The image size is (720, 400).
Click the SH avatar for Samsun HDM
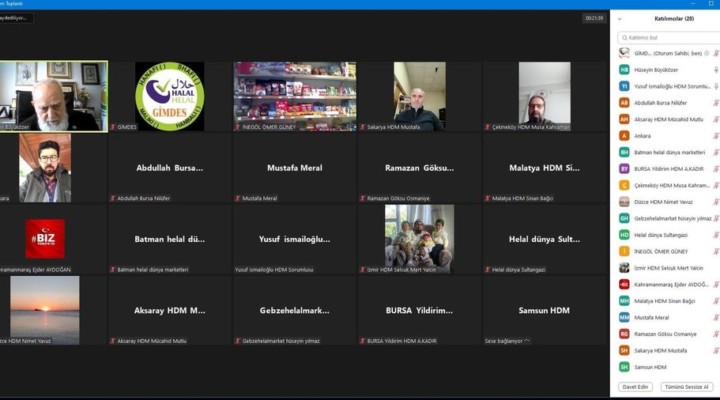pos(624,367)
